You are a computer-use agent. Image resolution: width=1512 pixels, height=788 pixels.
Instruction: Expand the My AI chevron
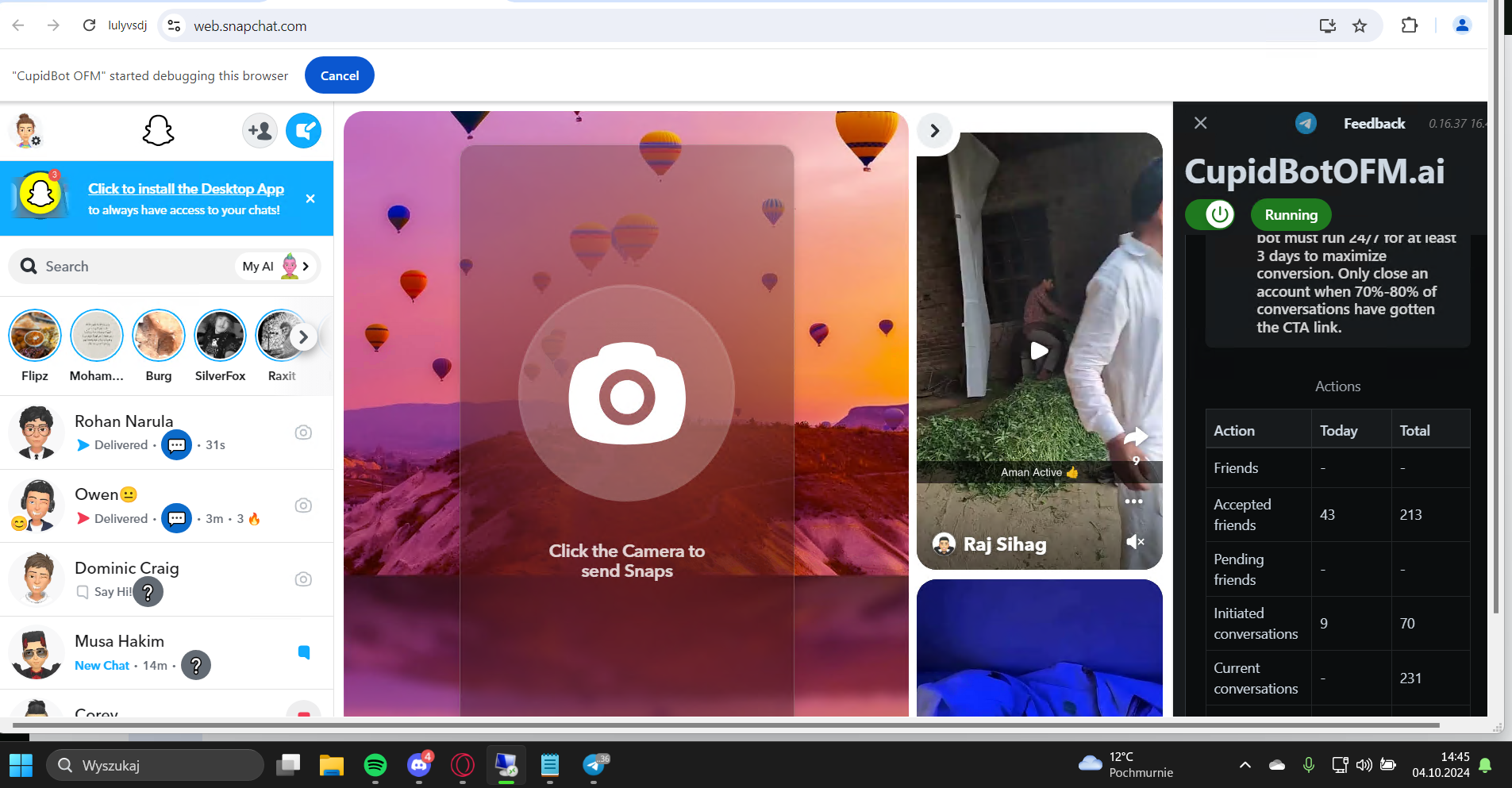(x=306, y=267)
